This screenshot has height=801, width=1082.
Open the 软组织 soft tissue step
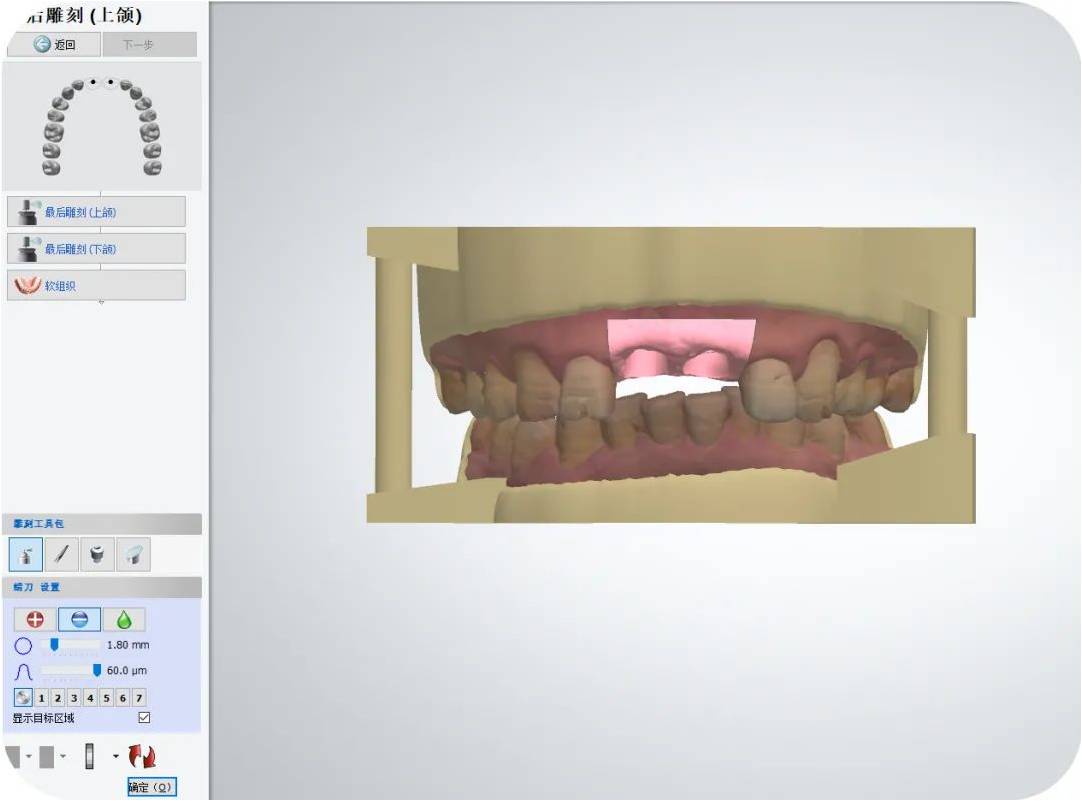pos(96,285)
